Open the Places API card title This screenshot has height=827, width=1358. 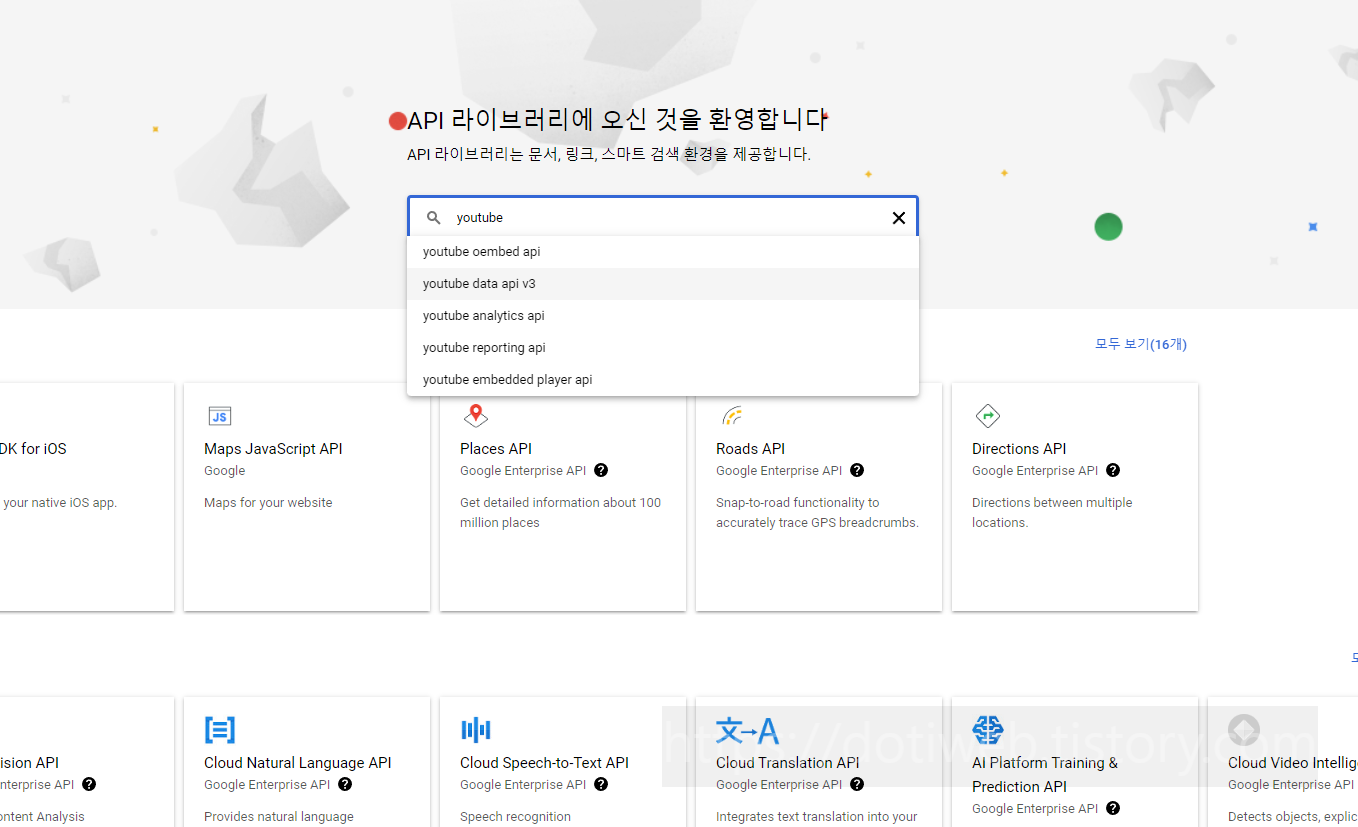[x=496, y=449]
